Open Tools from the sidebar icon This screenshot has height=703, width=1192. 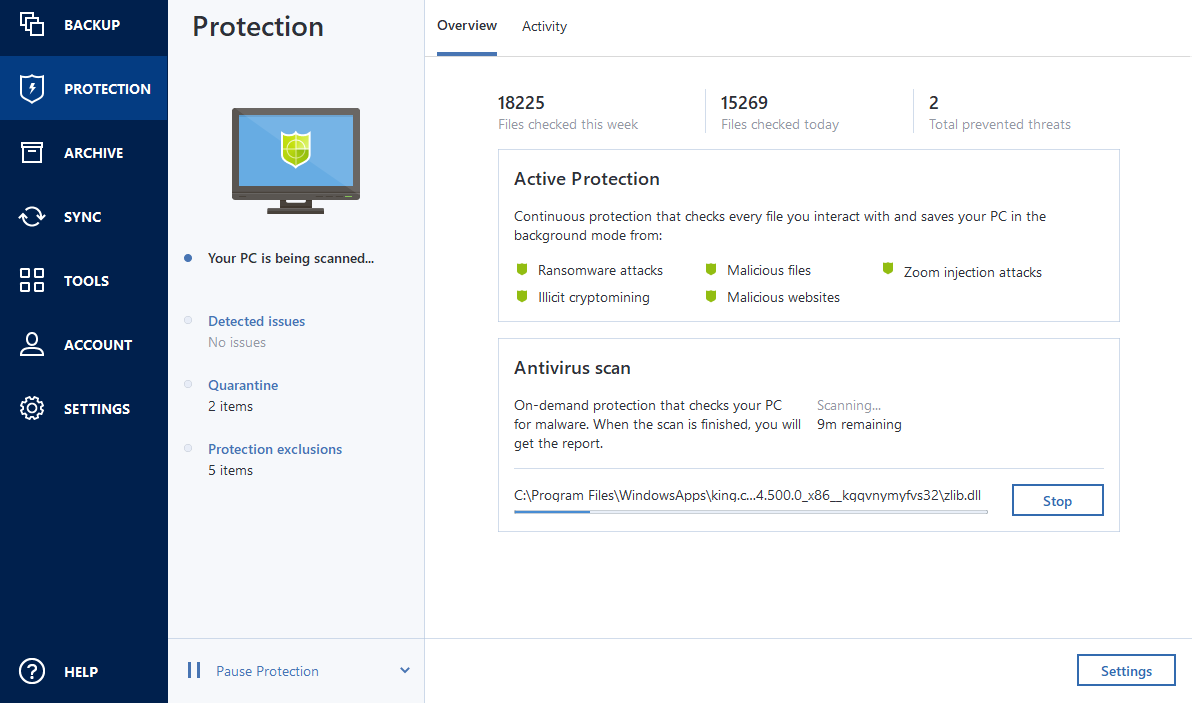[31, 280]
